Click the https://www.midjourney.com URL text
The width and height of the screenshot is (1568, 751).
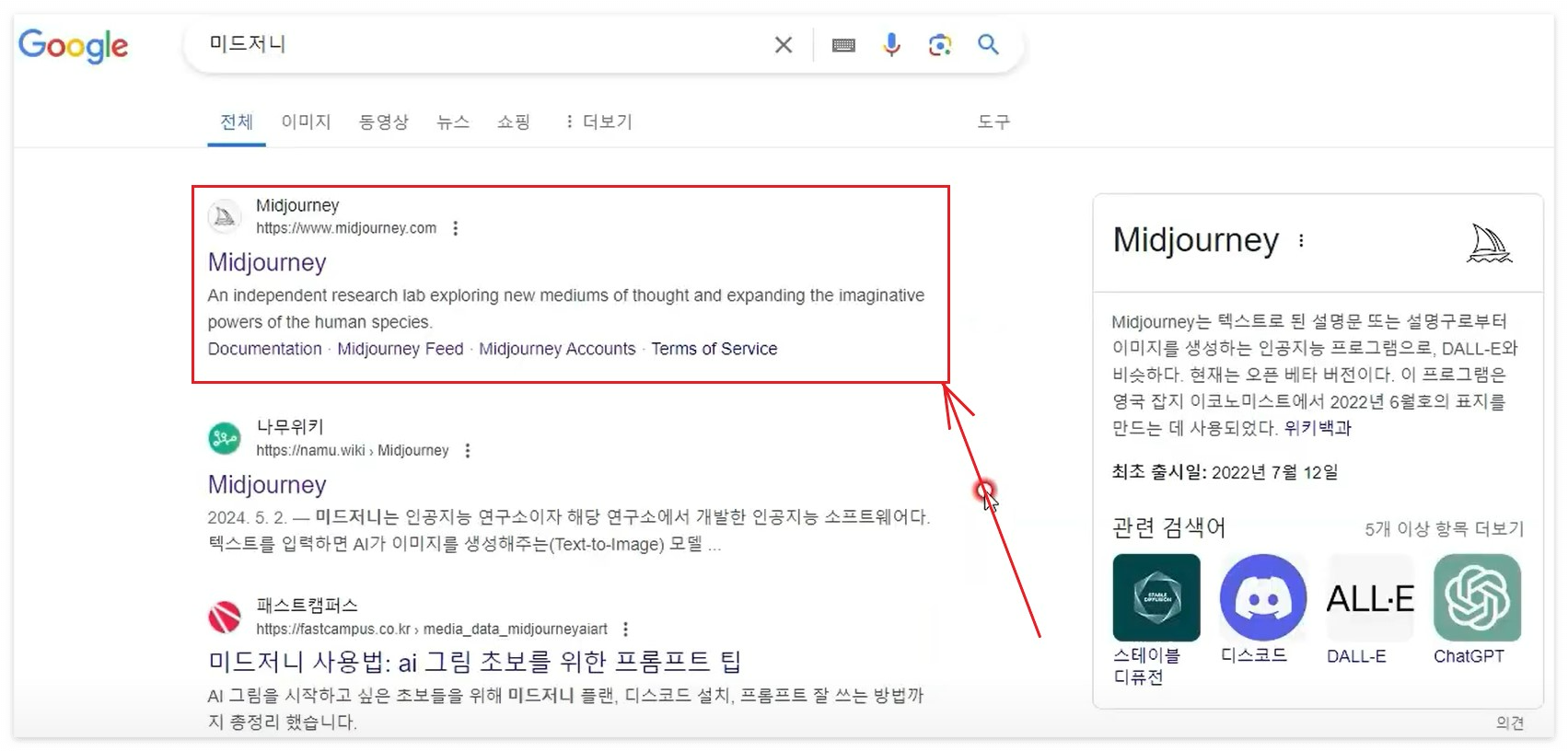click(346, 228)
